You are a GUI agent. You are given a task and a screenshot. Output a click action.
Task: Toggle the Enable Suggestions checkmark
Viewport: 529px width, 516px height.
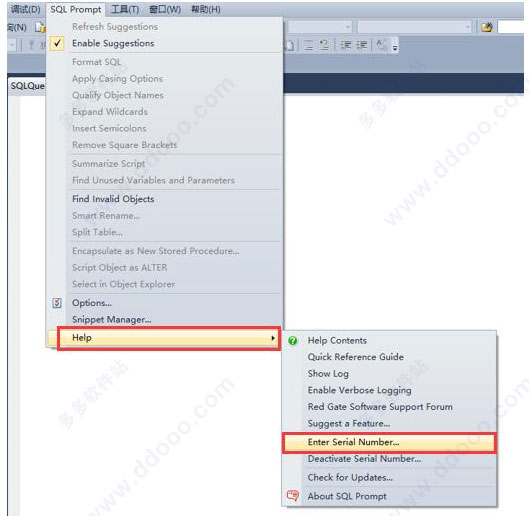point(57,43)
